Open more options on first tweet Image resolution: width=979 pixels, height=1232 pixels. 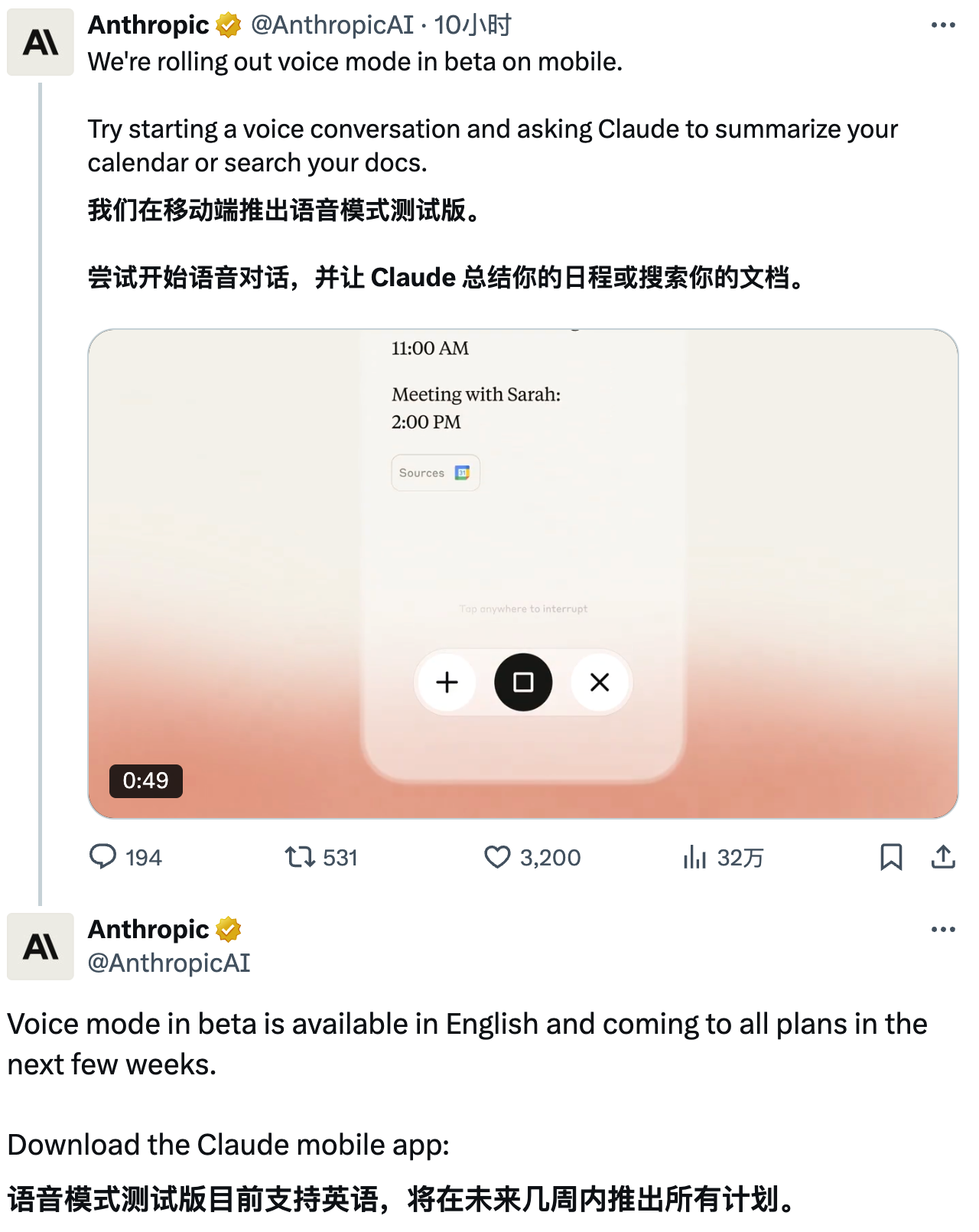tap(943, 25)
